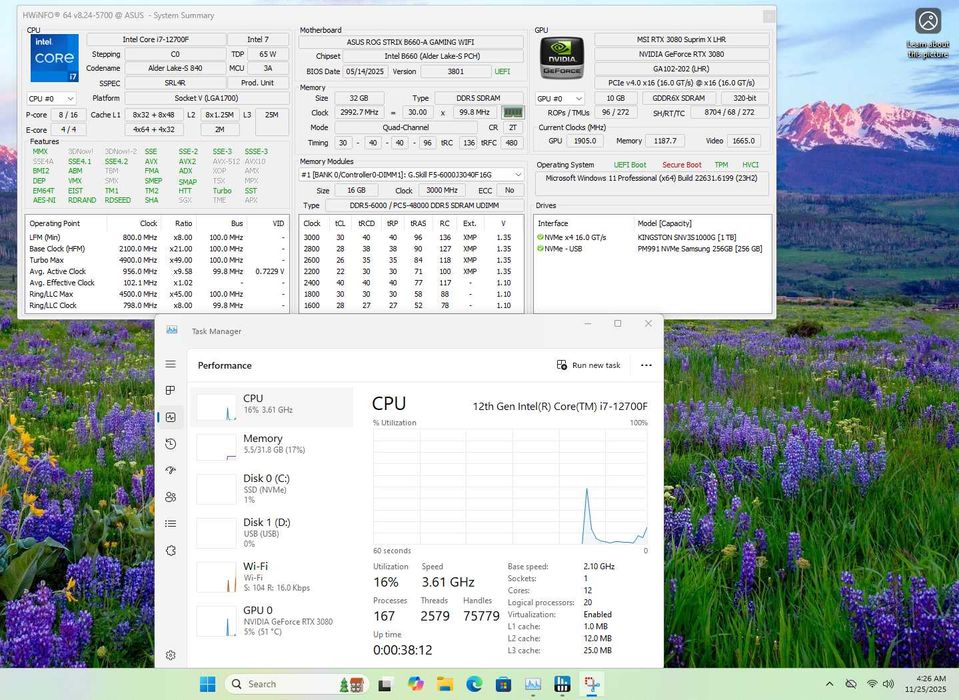This screenshot has width=959, height=700.
Task: Click the Secure Boot label in HWiNFO
Action: coord(681,165)
